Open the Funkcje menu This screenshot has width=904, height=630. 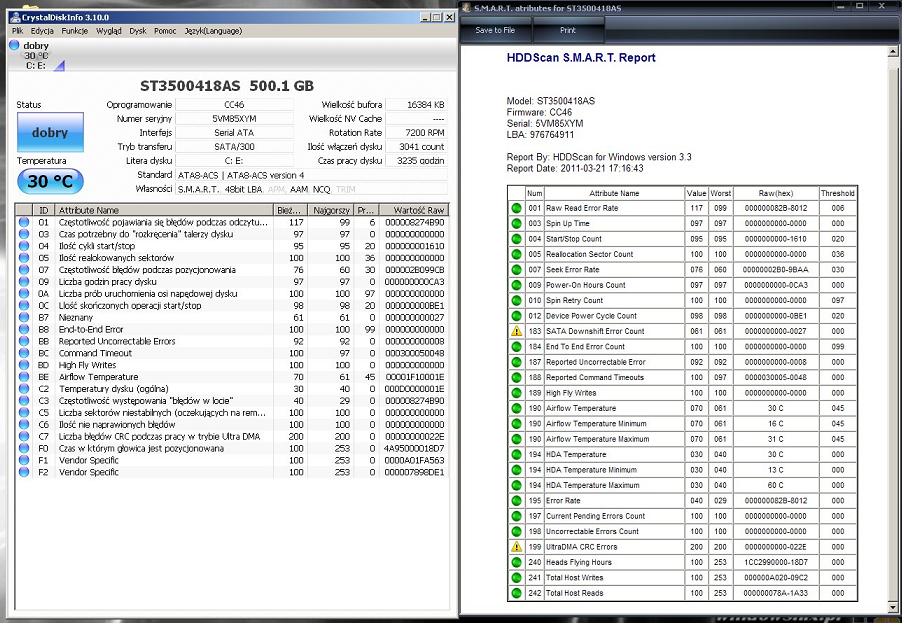(x=75, y=31)
